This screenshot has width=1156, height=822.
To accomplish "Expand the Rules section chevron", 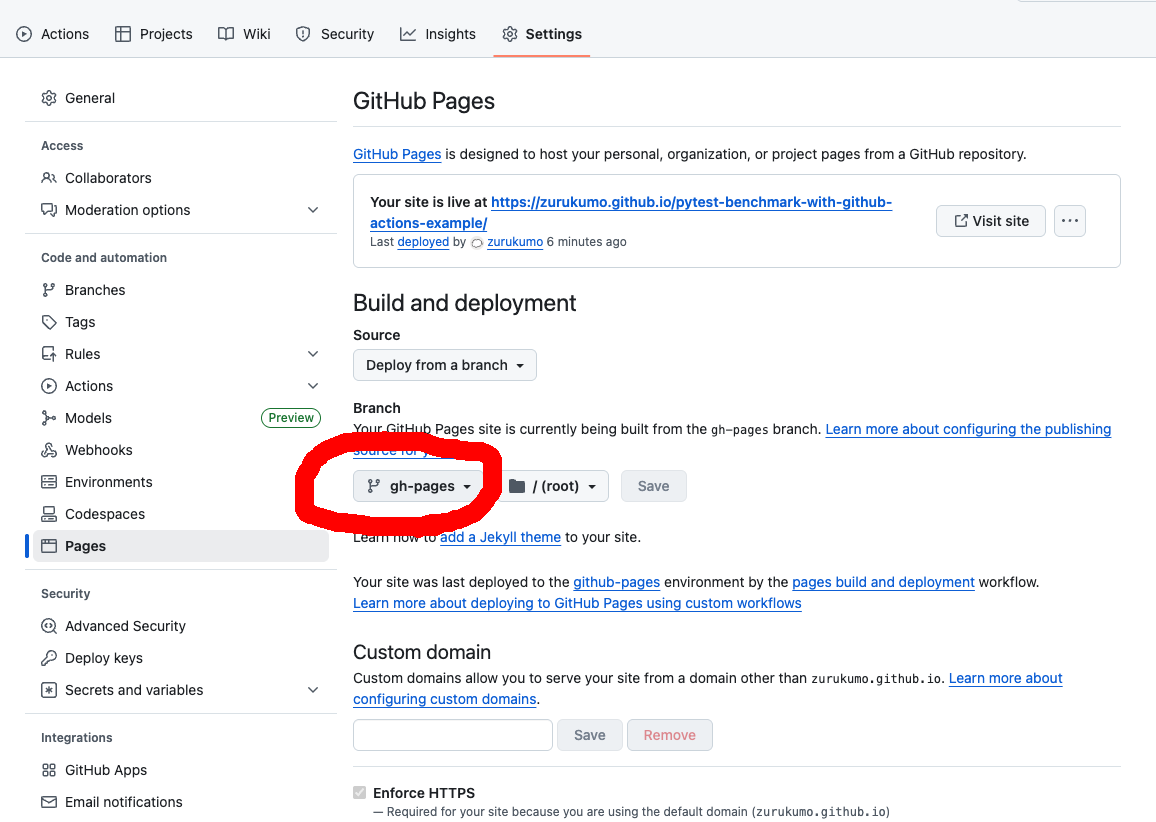I will (313, 354).
